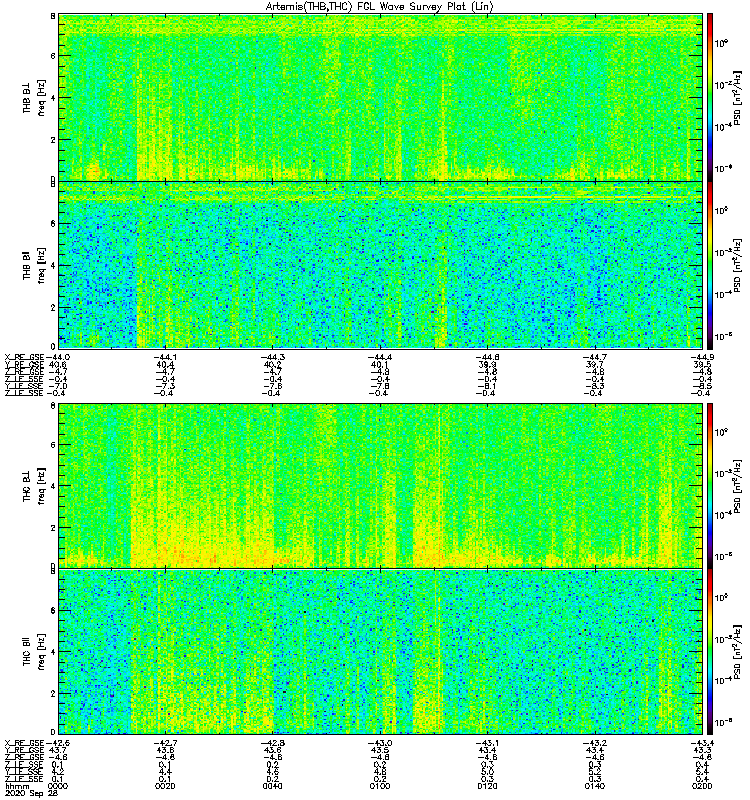Click the time tick label "0200"
The height and width of the screenshot is (800, 750).
click(x=702, y=786)
